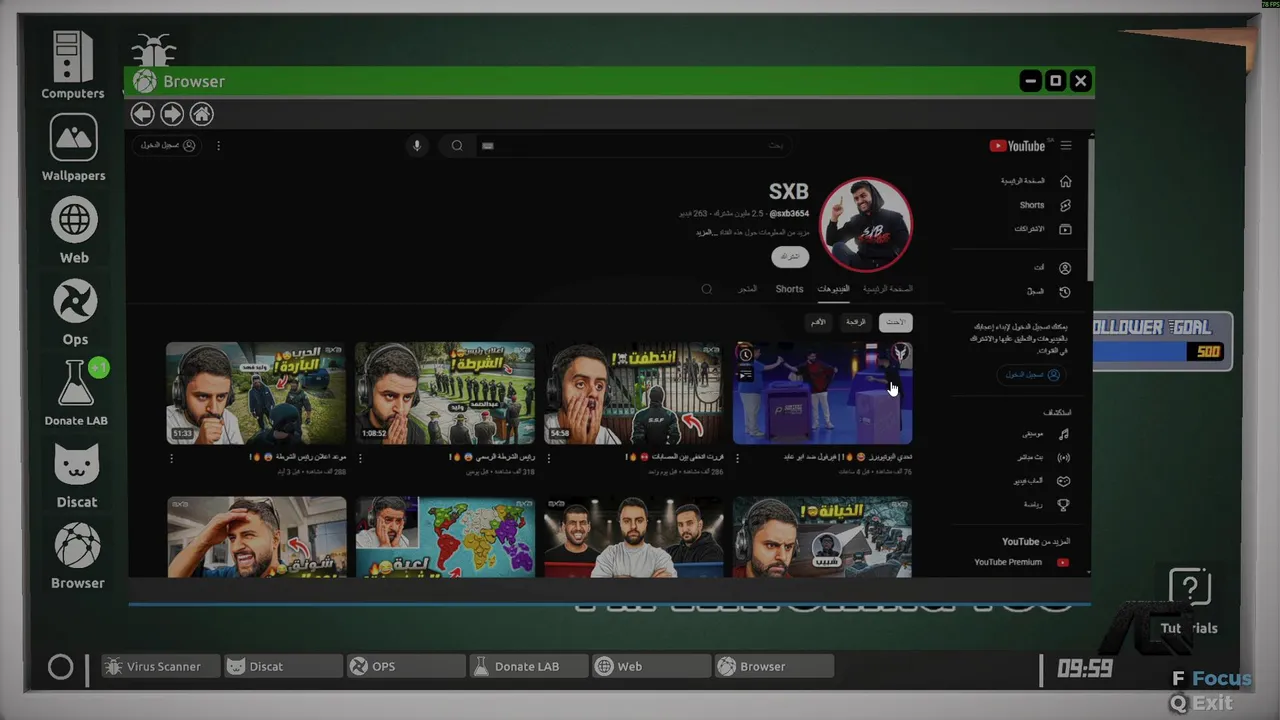Open the Live broadcast explore icon
This screenshot has width=1280, height=720.
click(1064, 458)
